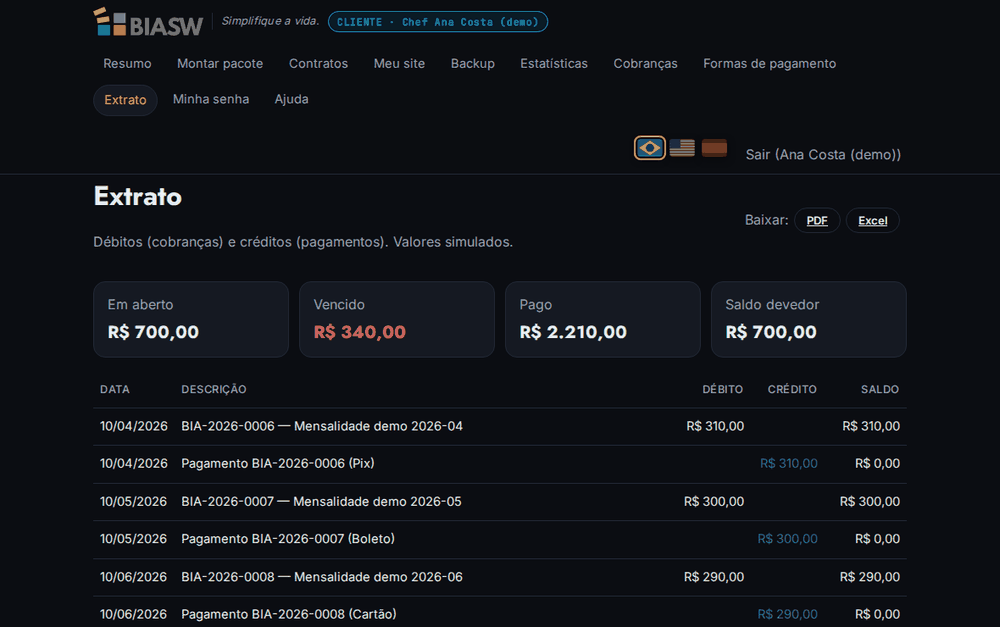The image size is (1000, 627).
Task: Select row BIA-2026-0006 Mensalidade demo 2026-04
Action: (500, 426)
